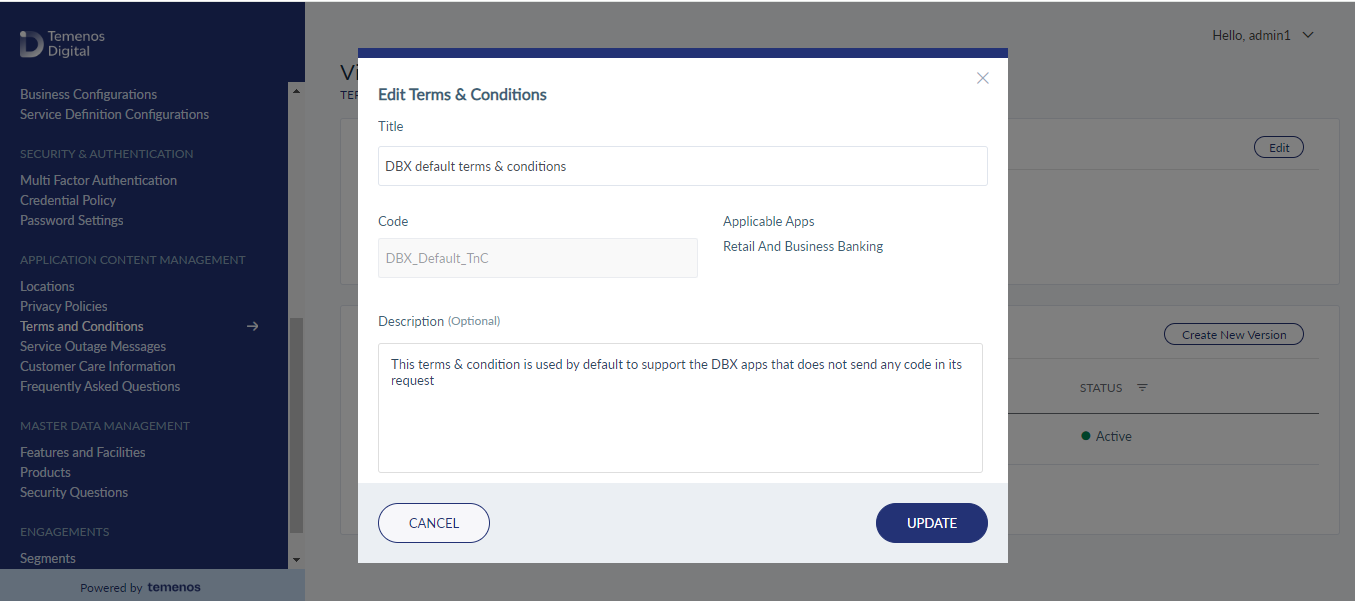Click the Temenos Digital logo
The height and width of the screenshot is (601, 1355).
coord(62,43)
